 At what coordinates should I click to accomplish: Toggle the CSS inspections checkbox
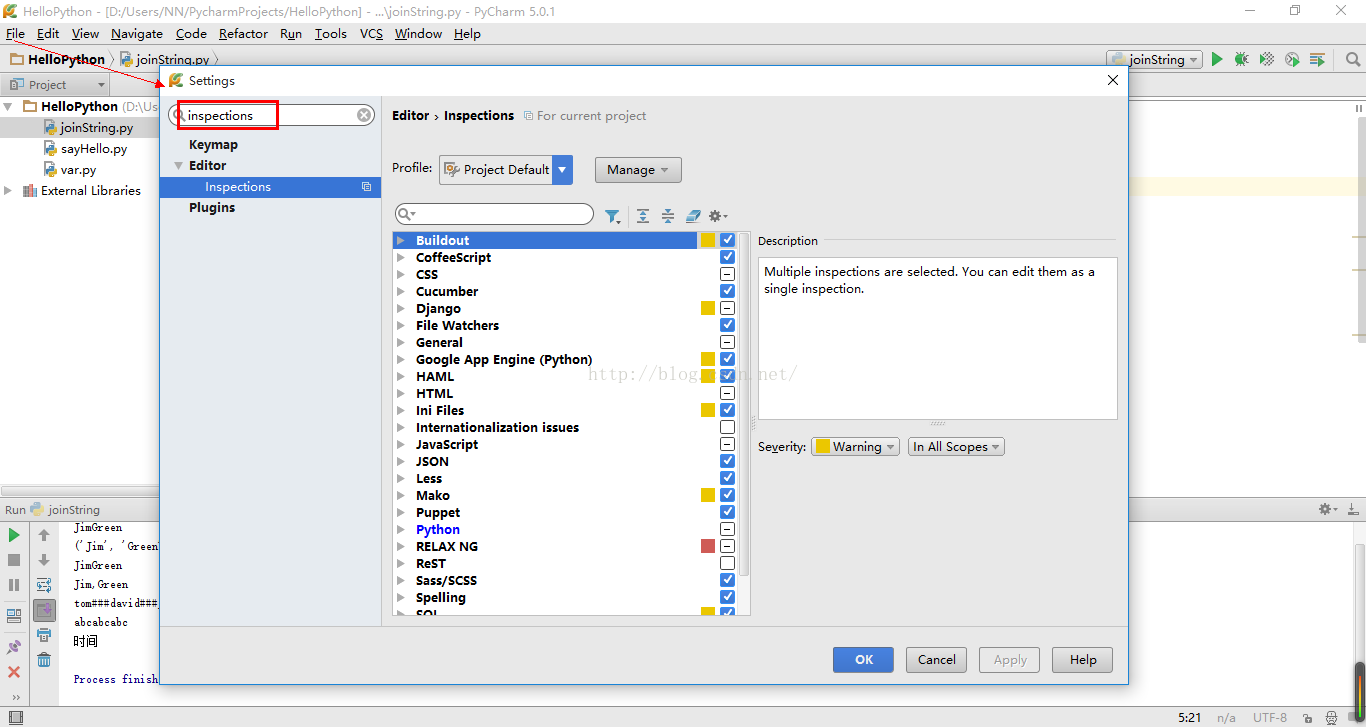[x=727, y=274]
